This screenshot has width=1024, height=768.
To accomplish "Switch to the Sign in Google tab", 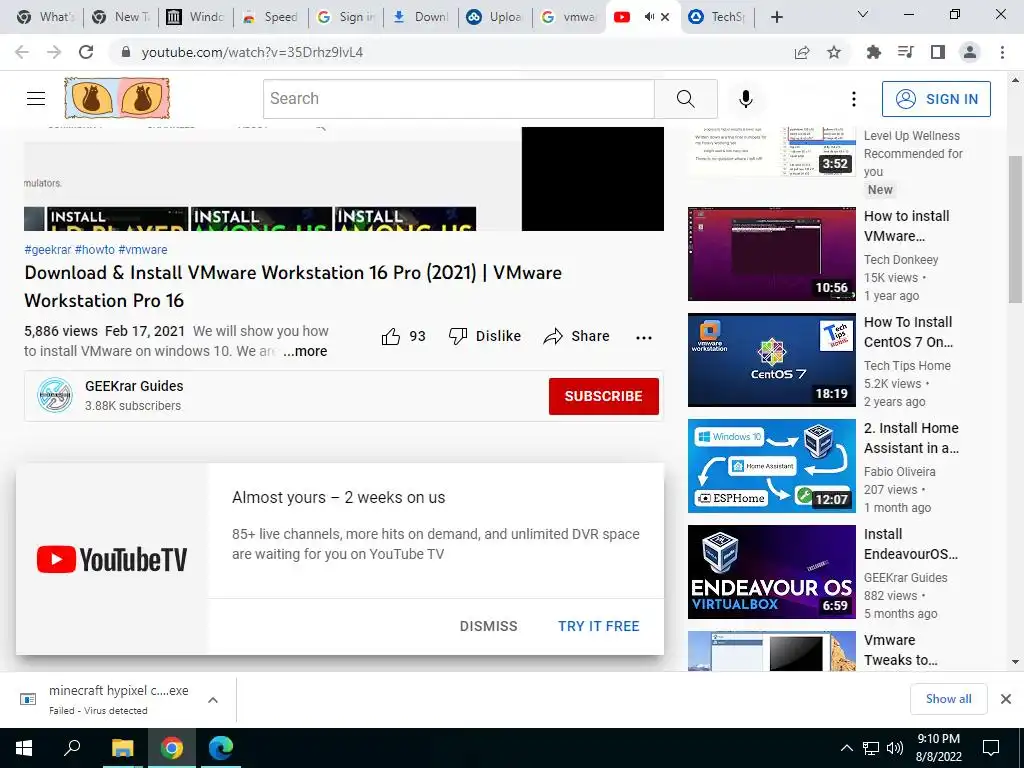I will [345, 17].
